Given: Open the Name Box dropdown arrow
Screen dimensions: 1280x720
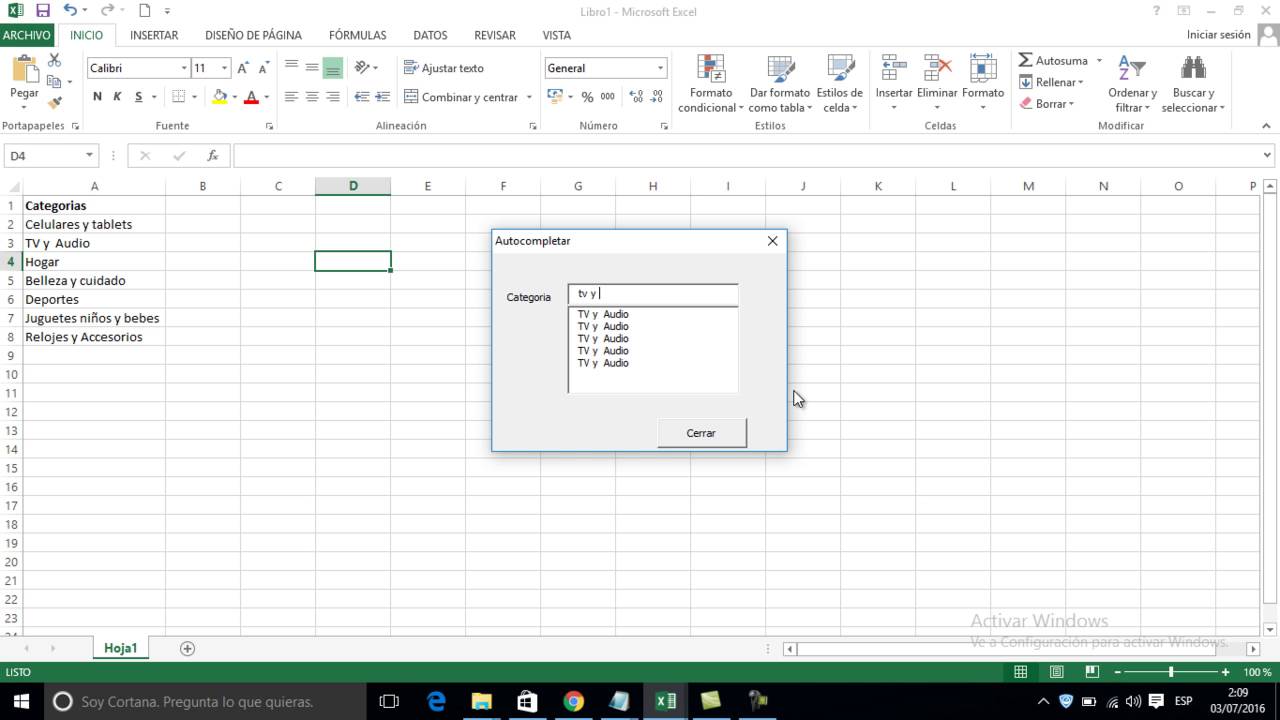Looking at the screenshot, I should (x=89, y=156).
